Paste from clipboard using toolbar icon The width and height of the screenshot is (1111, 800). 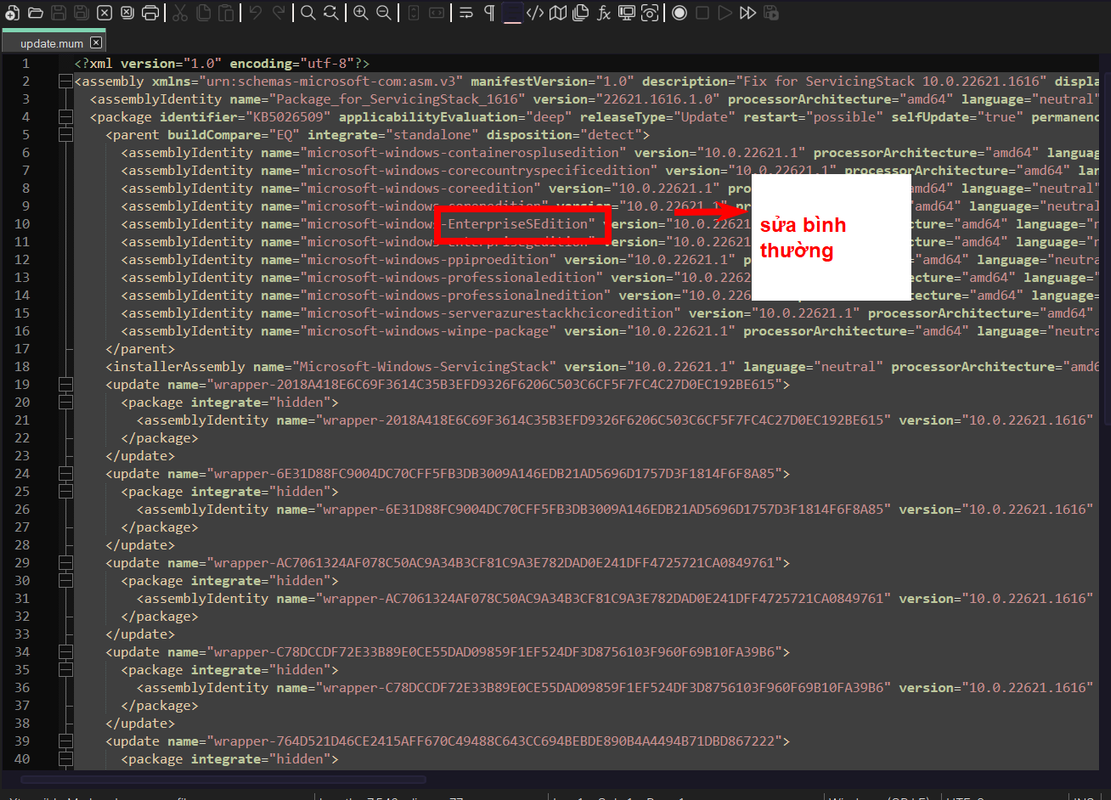coord(226,13)
